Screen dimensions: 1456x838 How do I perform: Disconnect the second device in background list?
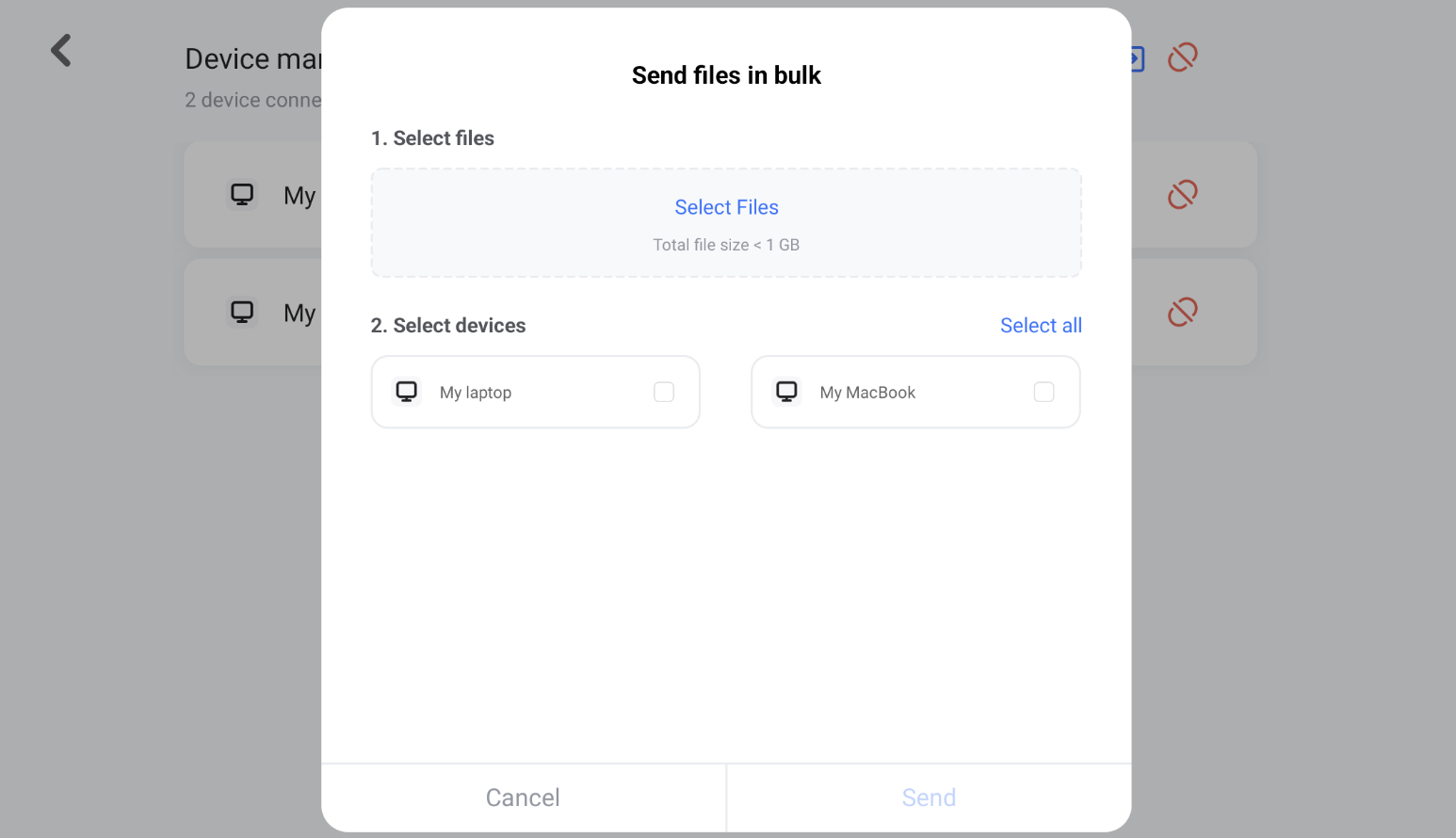pyautogui.click(x=1182, y=312)
